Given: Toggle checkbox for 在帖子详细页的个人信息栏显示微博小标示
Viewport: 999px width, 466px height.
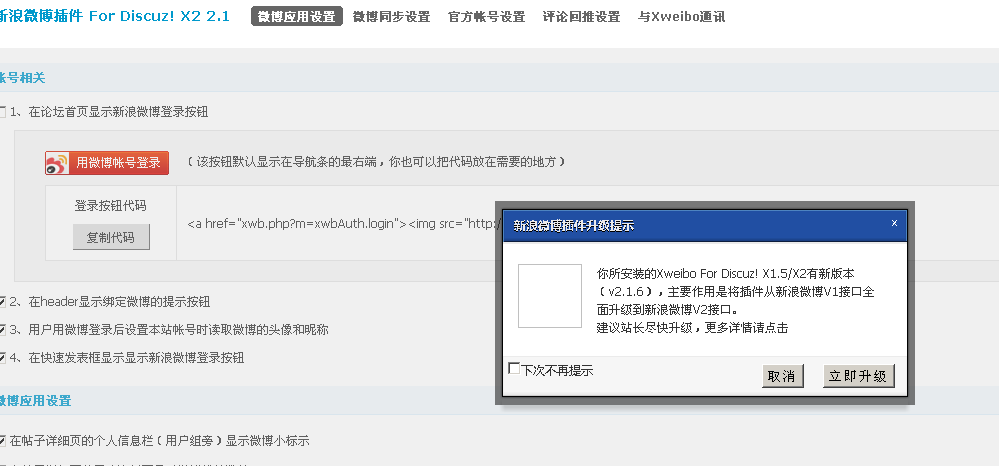Looking at the screenshot, I should tap(2, 441).
